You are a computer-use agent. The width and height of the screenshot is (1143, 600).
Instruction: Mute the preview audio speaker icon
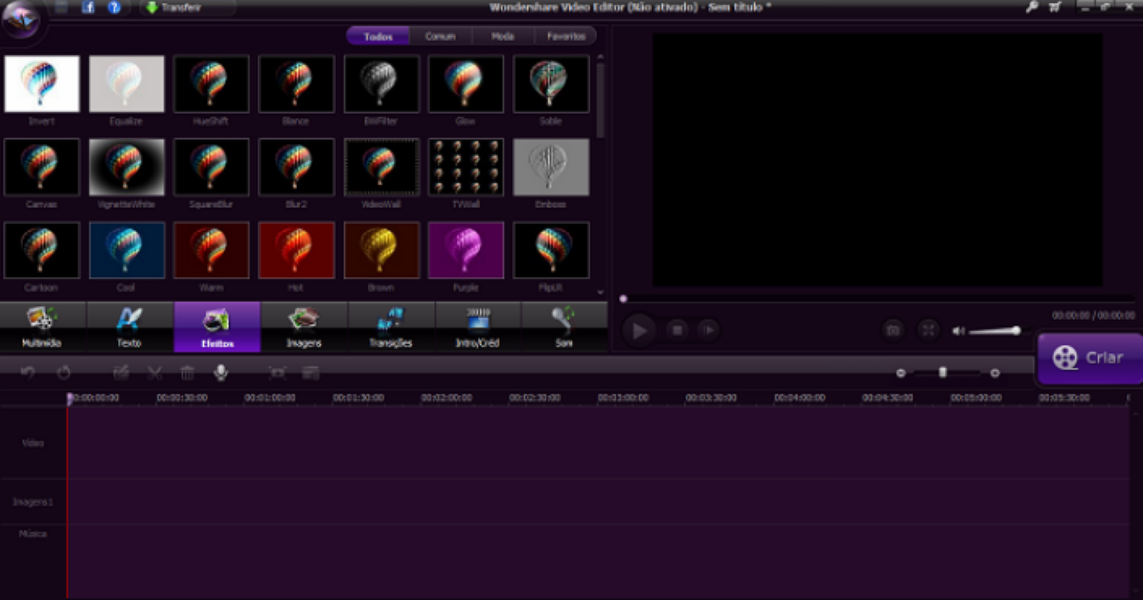[x=958, y=330]
